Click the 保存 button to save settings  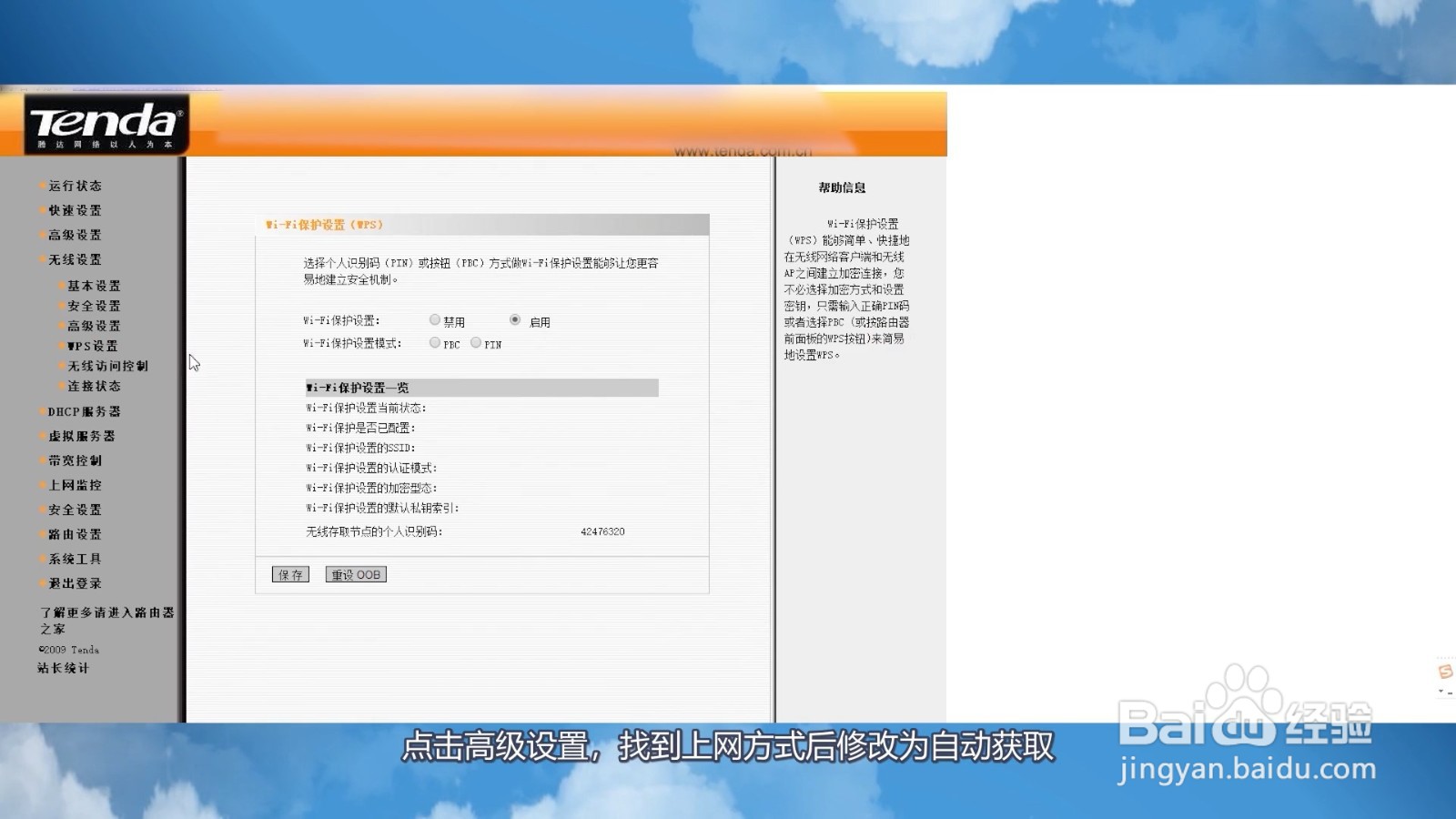coord(288,573)
